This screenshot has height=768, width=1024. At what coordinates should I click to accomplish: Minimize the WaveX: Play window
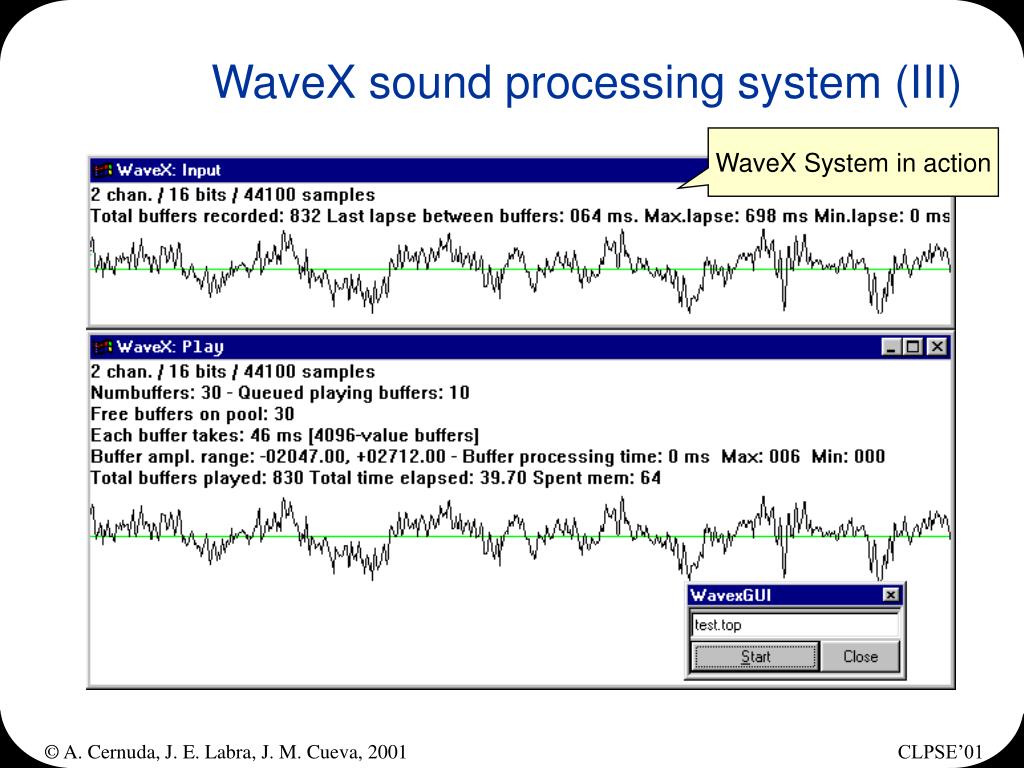tap(891, 347)
